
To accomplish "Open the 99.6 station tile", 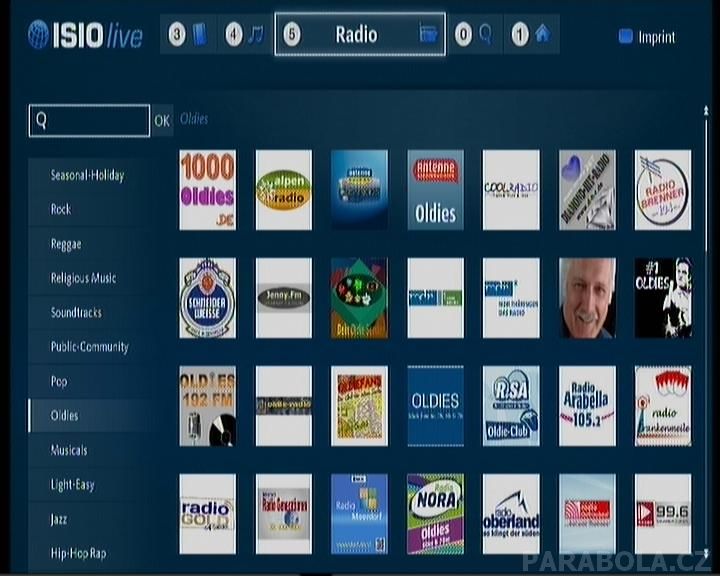I will coord(663,514).
